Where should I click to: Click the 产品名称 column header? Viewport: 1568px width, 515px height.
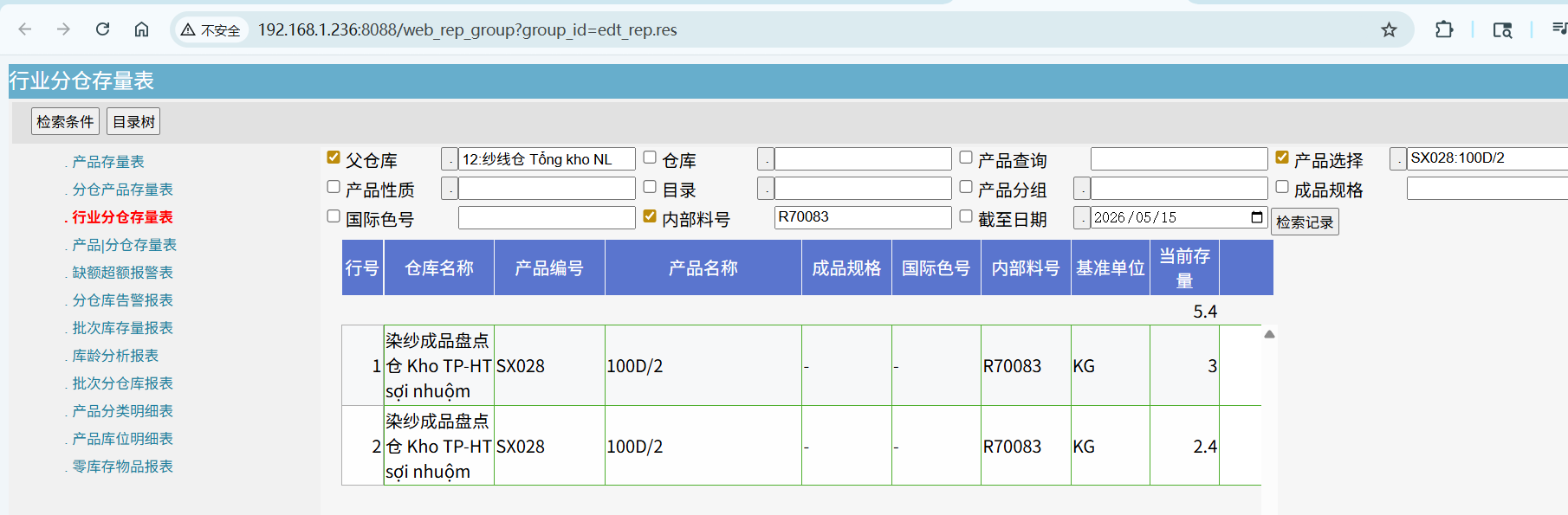703,268
